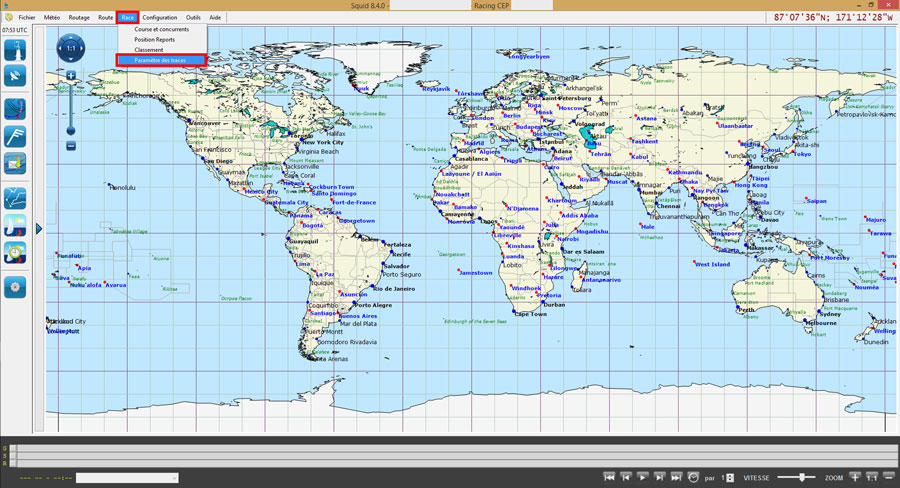Open the settings gear in sidebar
Viewport: 900px width, 488px height.
[15, 287]
